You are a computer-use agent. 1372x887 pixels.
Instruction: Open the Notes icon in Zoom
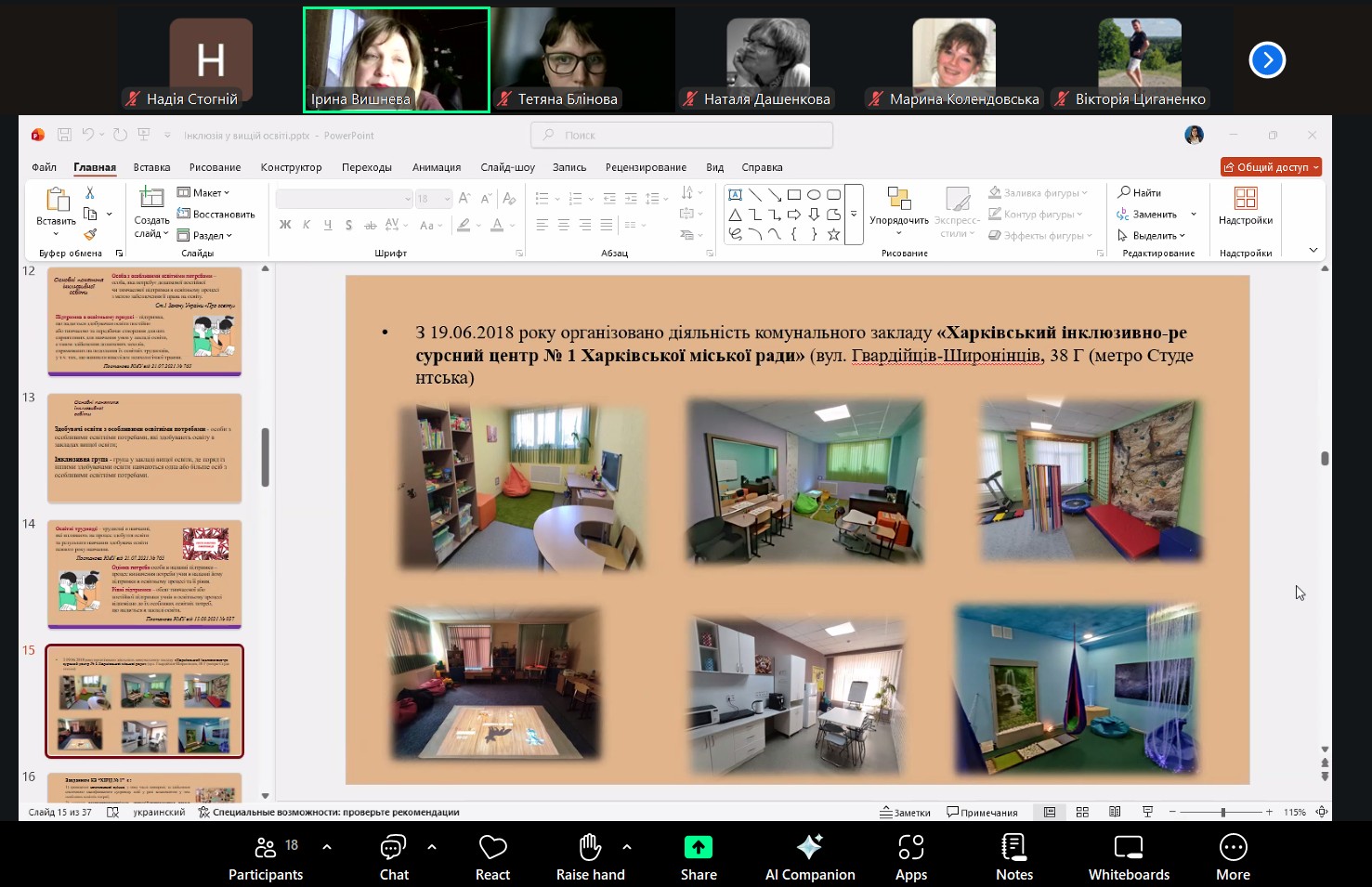tap(1013, 847)
